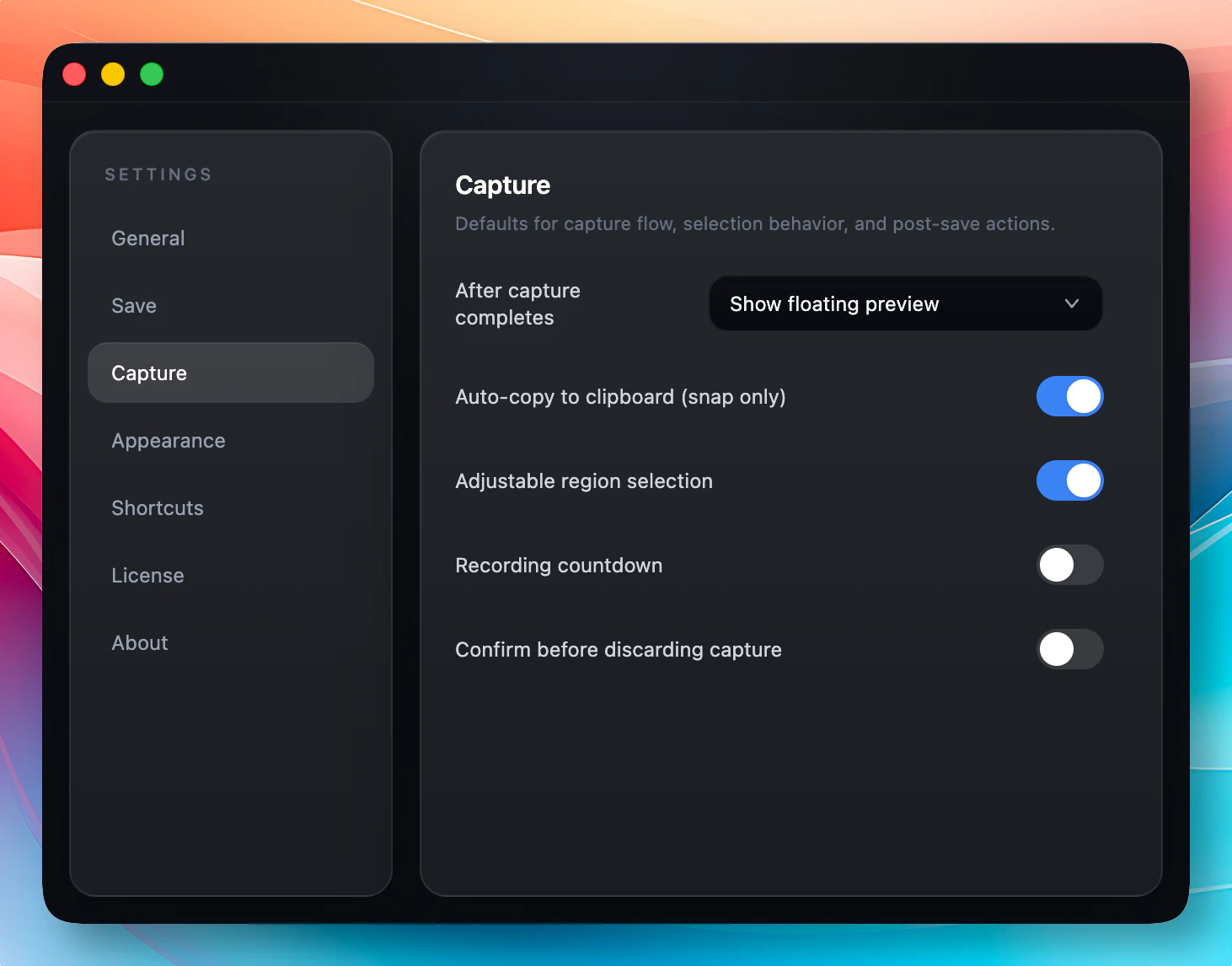
Task: Click the SETTINGS header label
Action: click(x=158, y=174)
